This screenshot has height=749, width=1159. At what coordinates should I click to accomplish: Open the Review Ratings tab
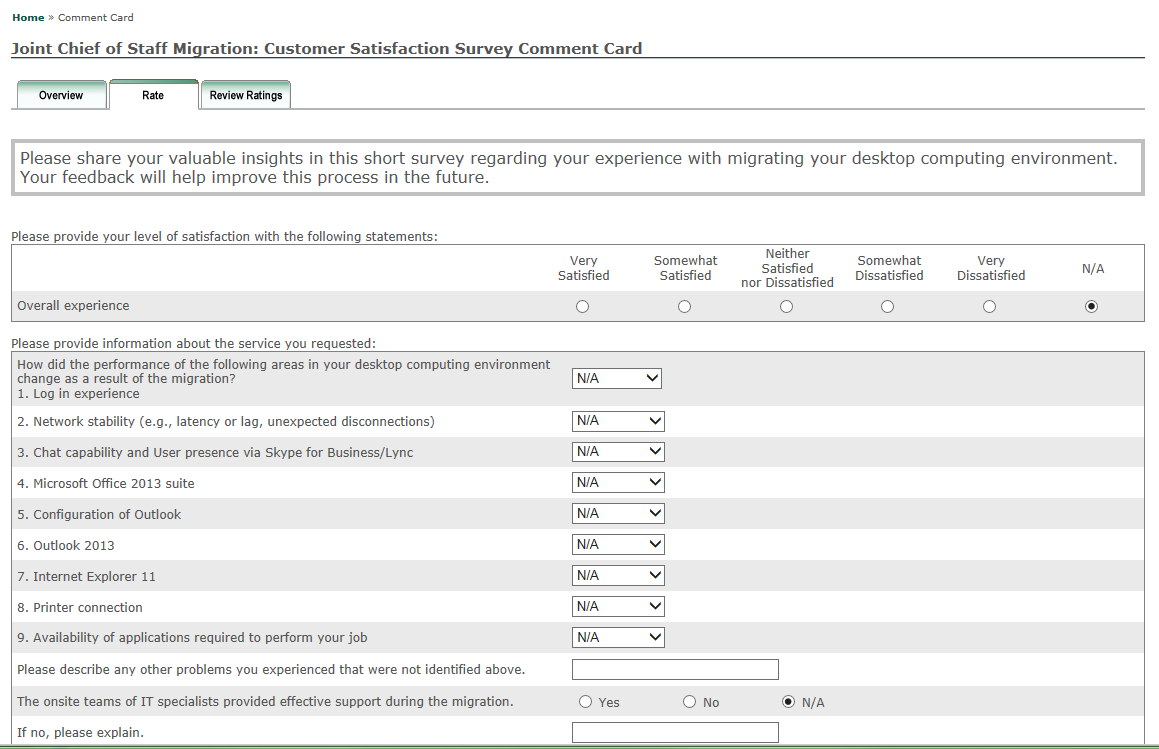[x=246, y=95]
